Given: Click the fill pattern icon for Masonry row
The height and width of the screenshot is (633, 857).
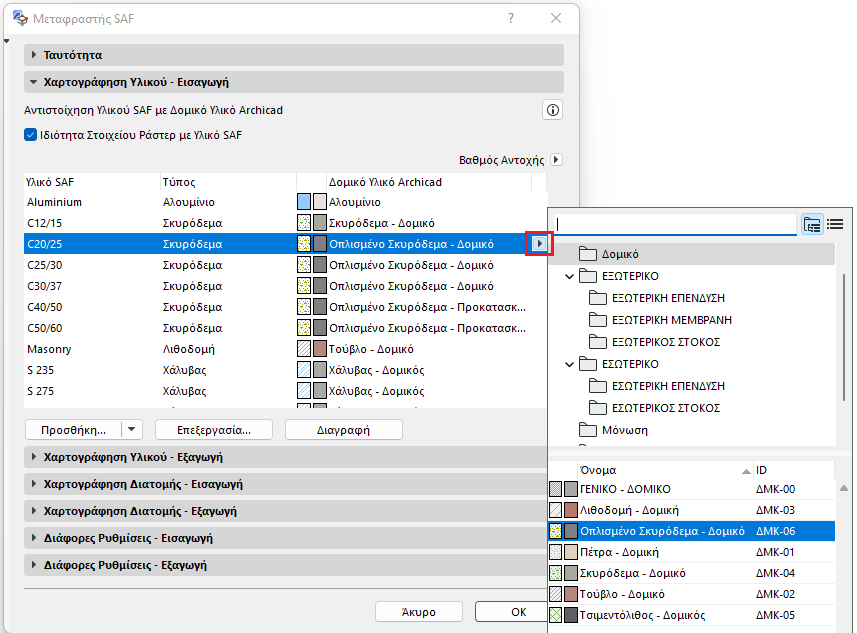Looking at the screenshot, I should pos(304,349).
